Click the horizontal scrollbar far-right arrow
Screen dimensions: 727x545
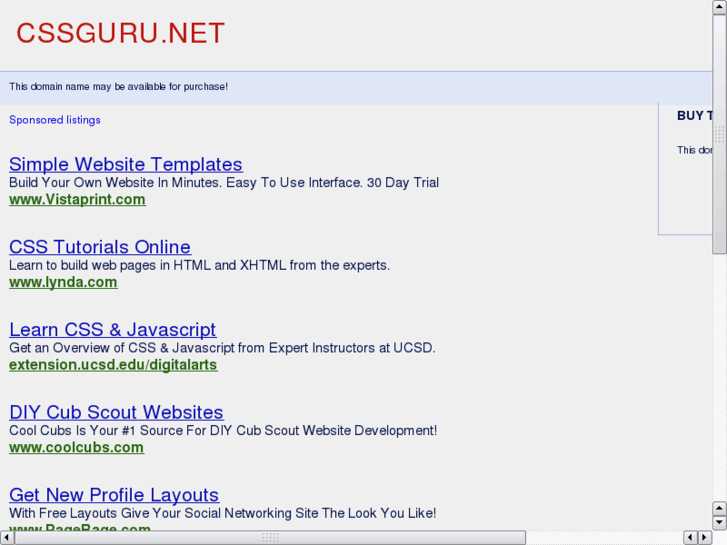click(x=705, y=538)
